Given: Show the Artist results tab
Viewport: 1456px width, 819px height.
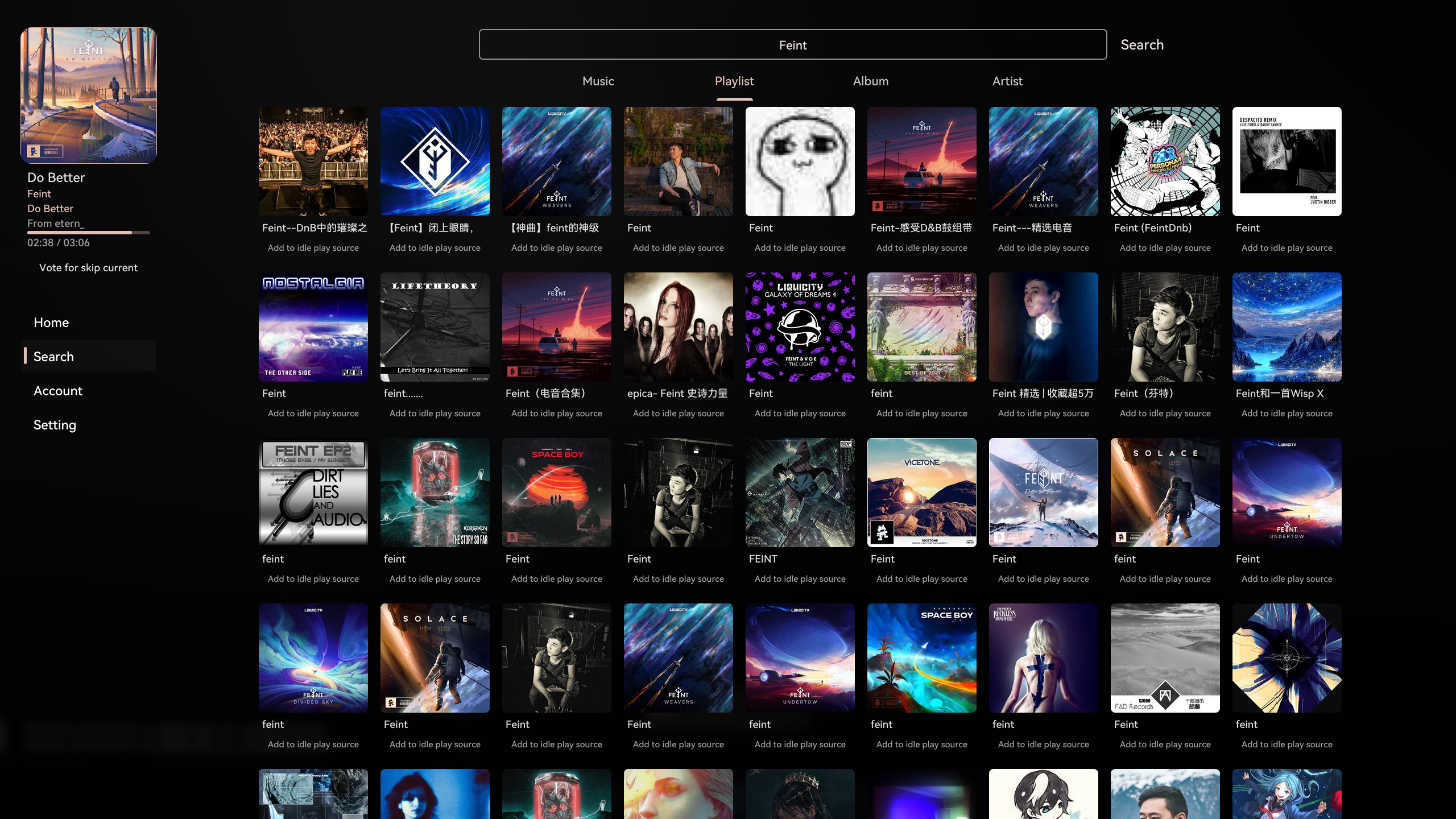Looking at the screenshot, I should pyautogui.click(x=1007, y=81).
